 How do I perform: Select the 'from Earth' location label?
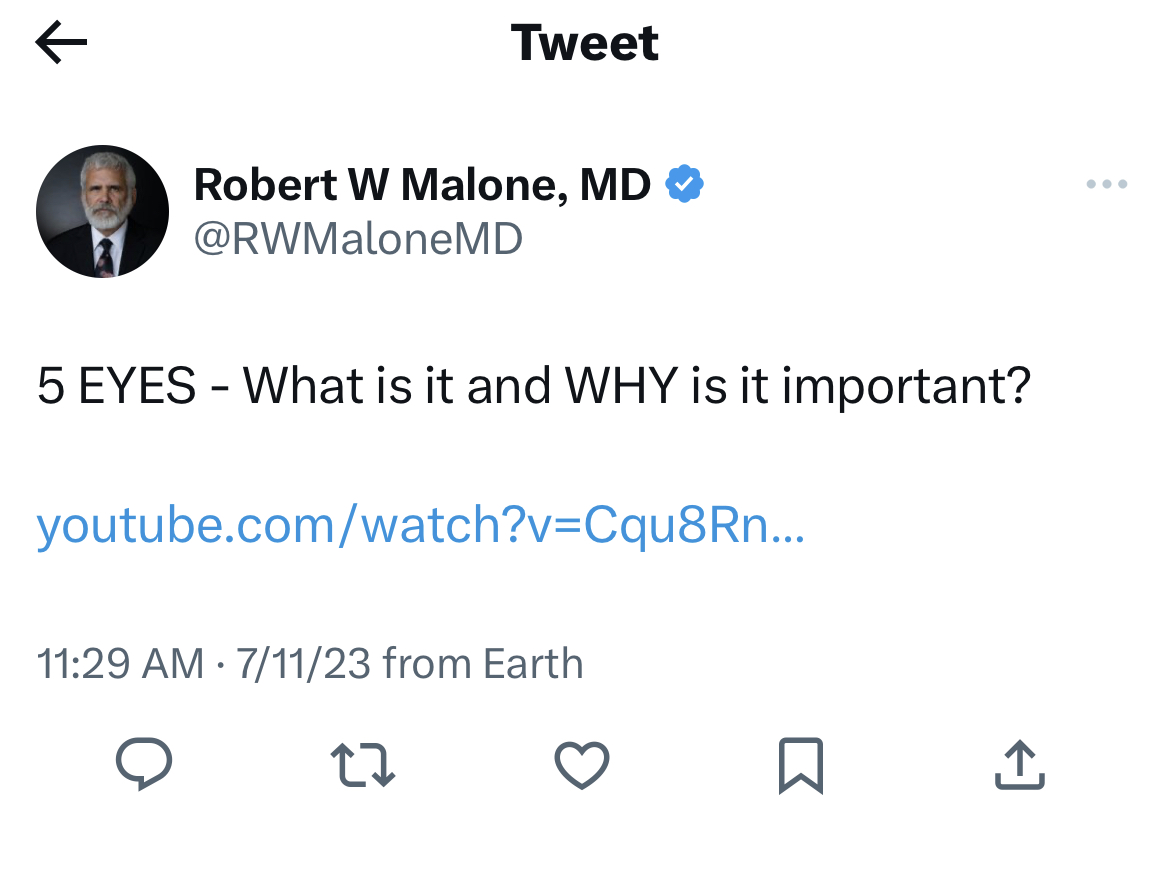(483, 664)
